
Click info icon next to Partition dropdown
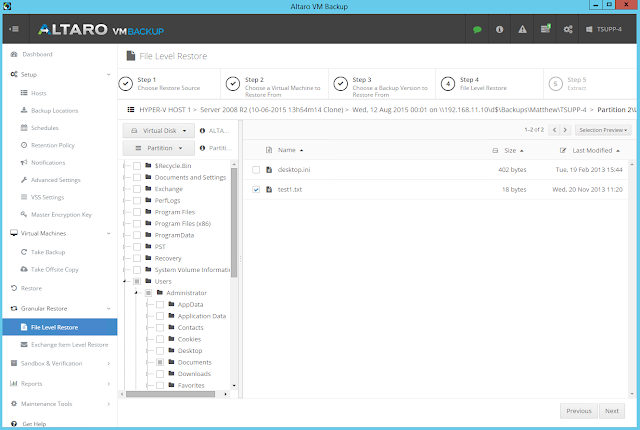(202, 148)
